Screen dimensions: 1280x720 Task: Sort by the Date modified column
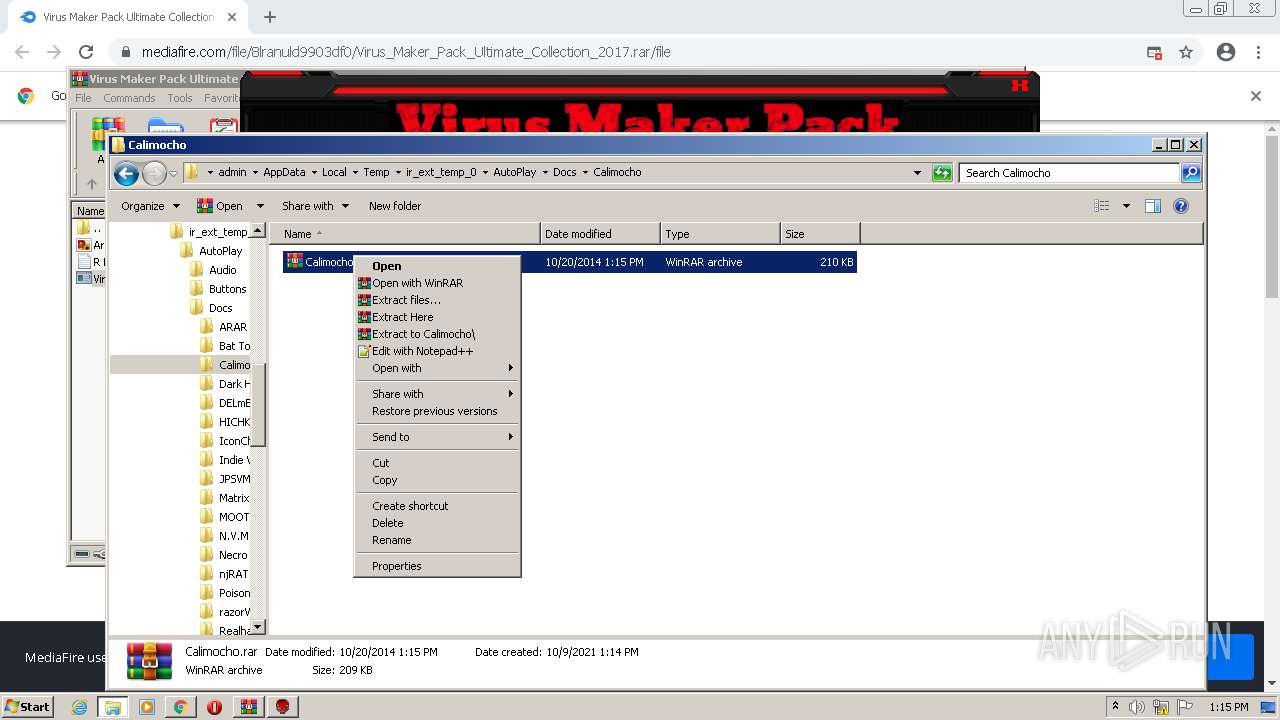tap(600, 234)
